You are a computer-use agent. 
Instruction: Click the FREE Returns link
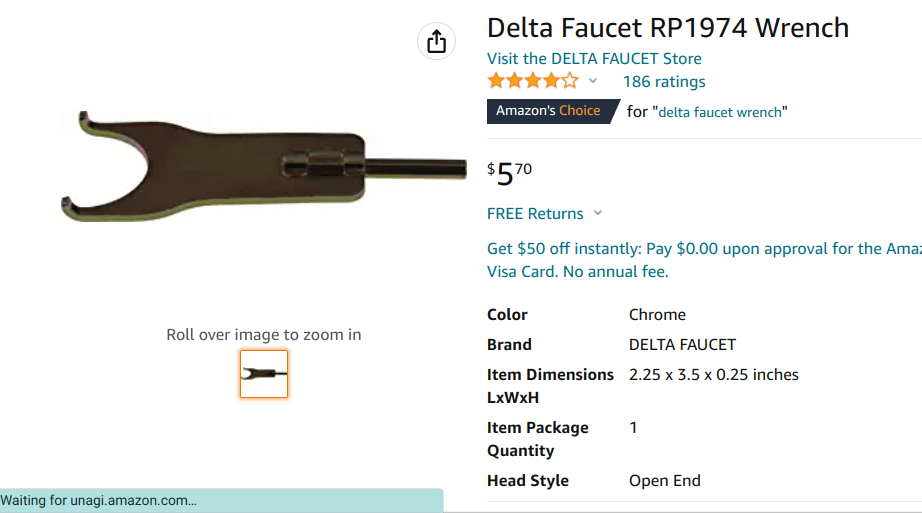click(x=535, y=213)
